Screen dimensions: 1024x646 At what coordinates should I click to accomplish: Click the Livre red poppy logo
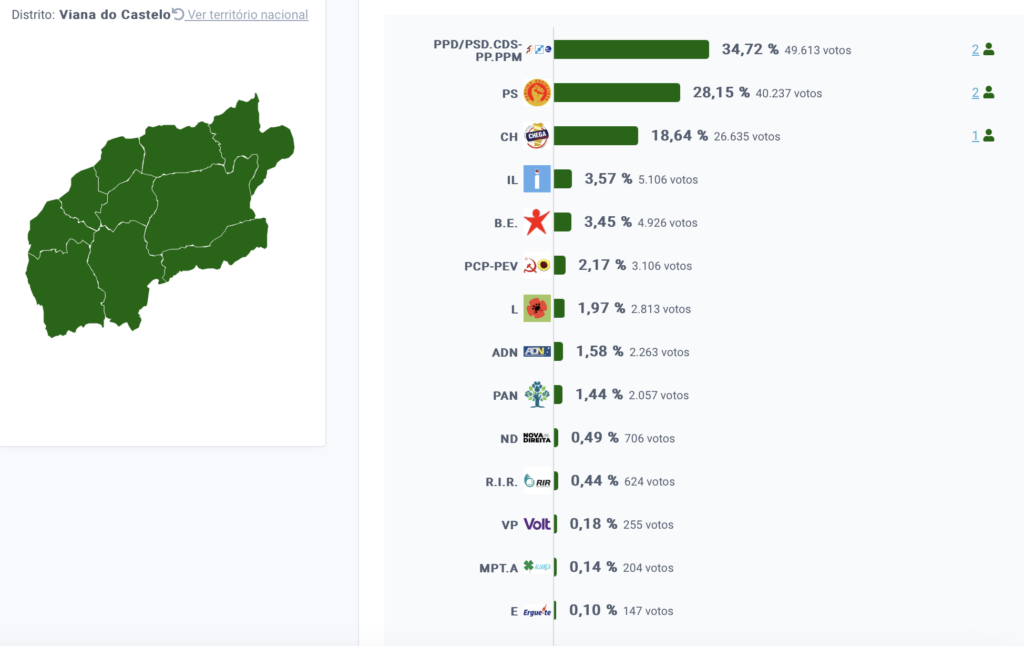pos(537,308)
